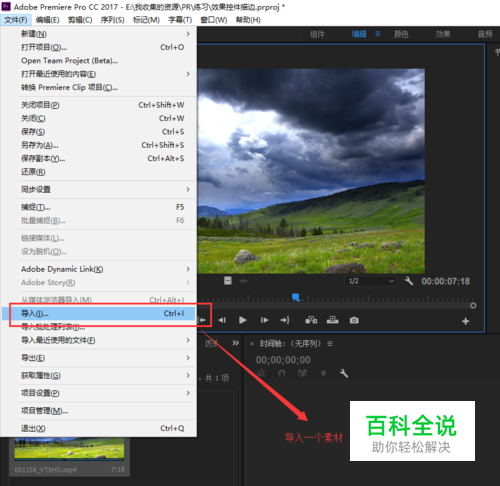Open the 字幕(T) menu

(x=180, y=20)
